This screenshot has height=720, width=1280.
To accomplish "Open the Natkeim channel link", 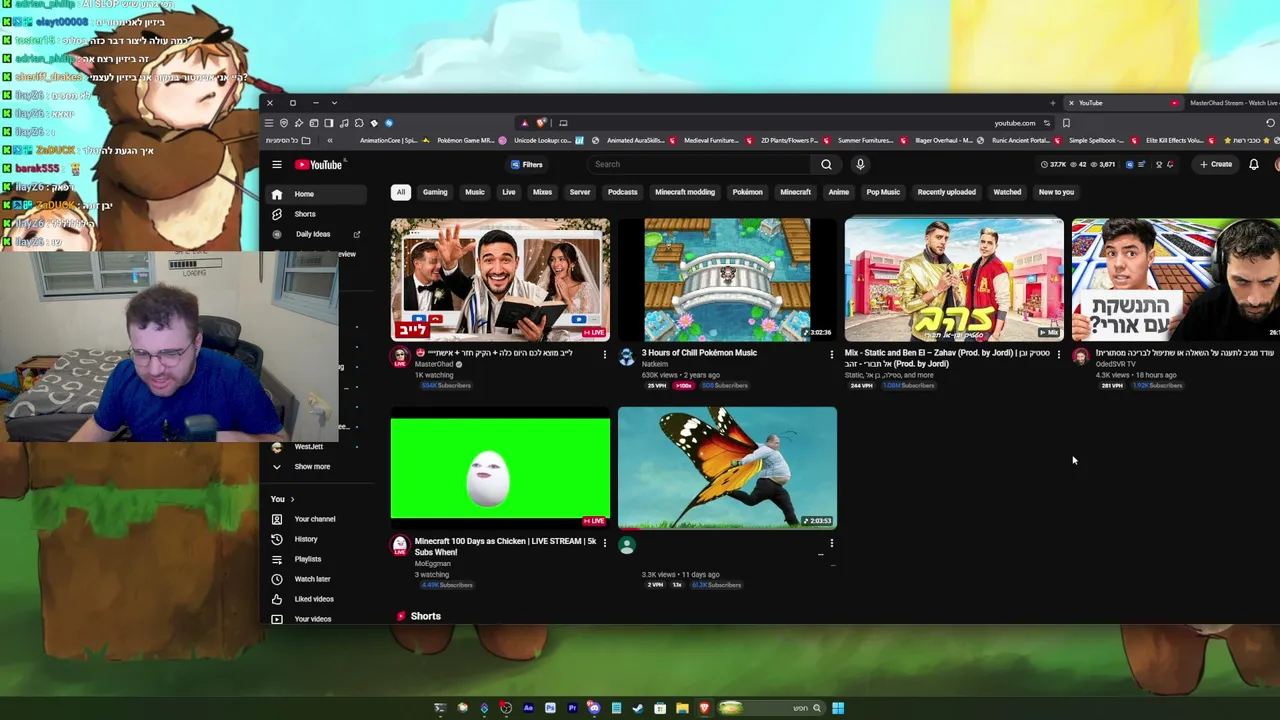I will pos(655,364).
